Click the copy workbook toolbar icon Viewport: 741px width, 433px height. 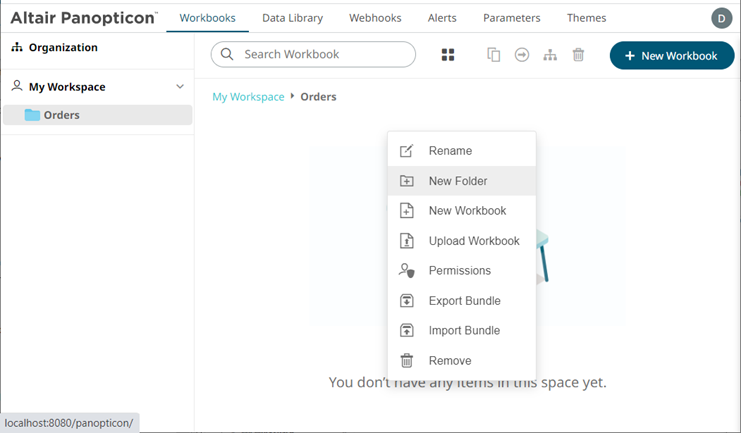493,55
